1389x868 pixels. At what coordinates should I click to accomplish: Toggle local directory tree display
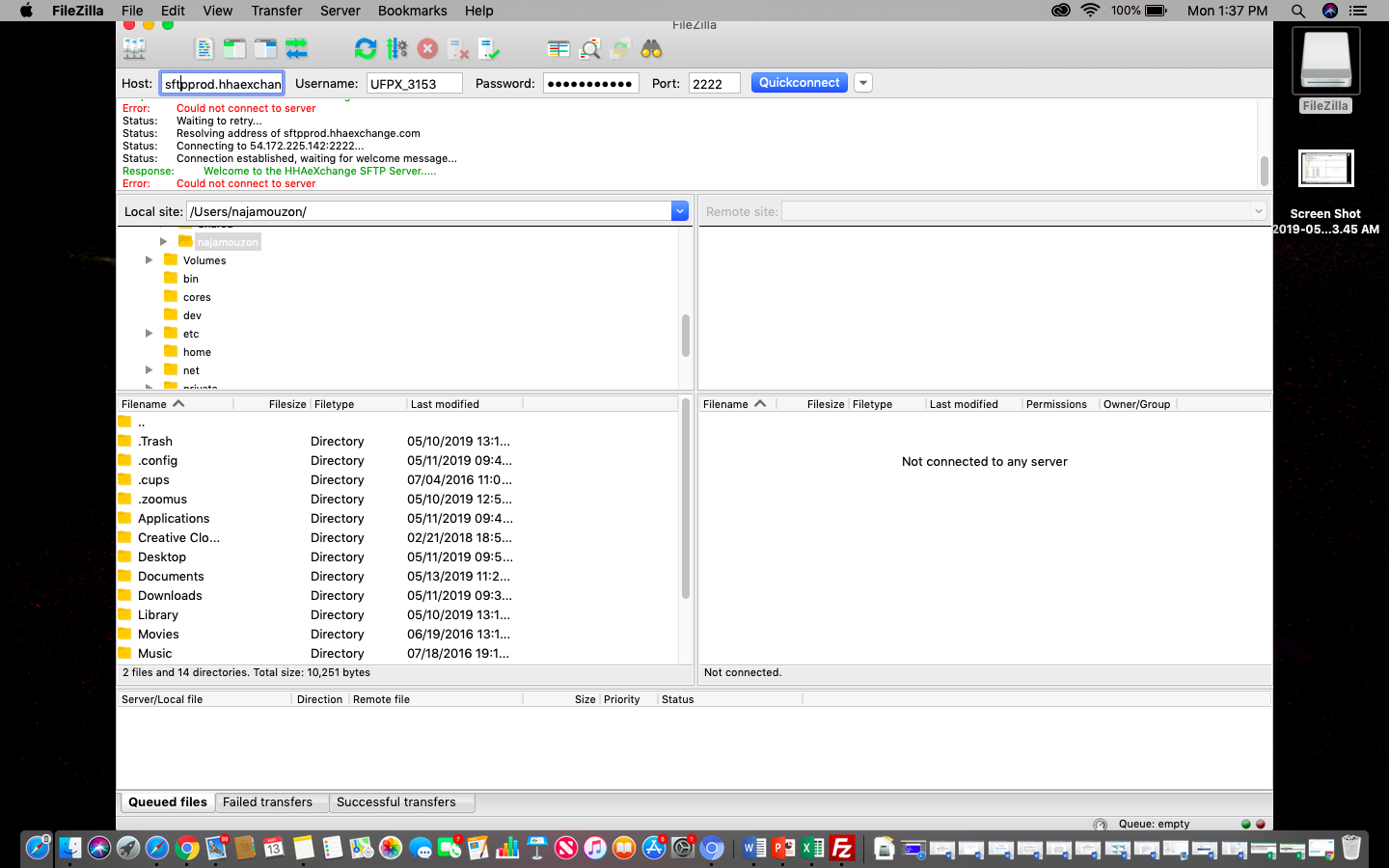click(x=234, y=48)
